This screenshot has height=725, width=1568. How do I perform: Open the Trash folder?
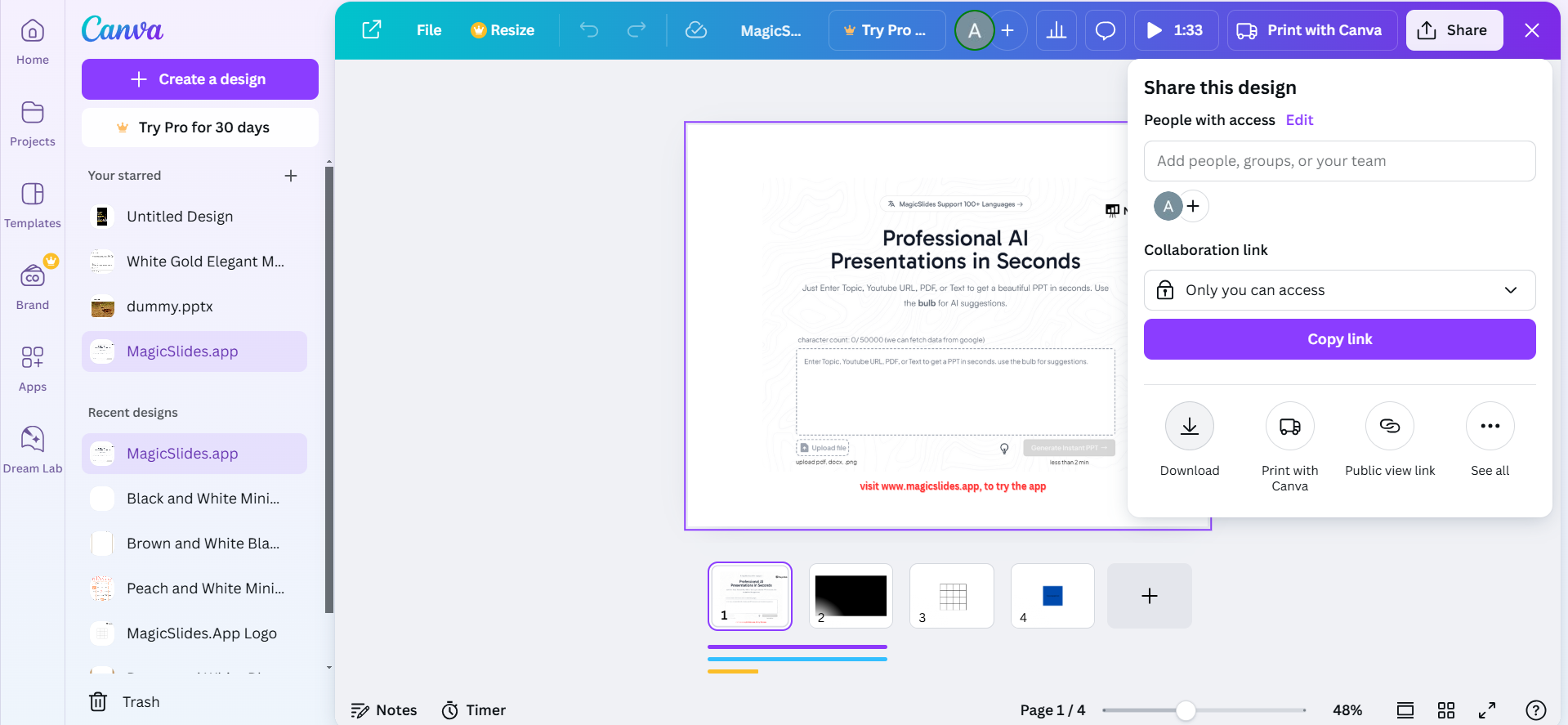[124, 702]
